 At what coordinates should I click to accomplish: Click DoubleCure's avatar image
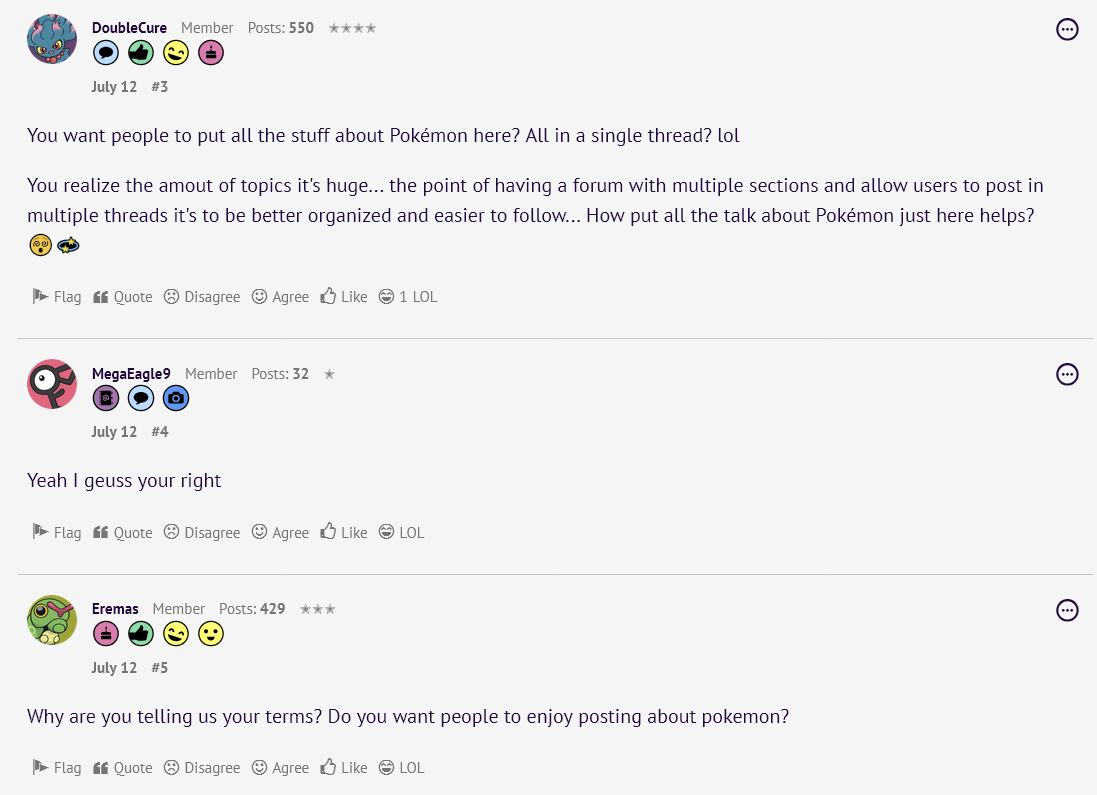tap(52, 39)
